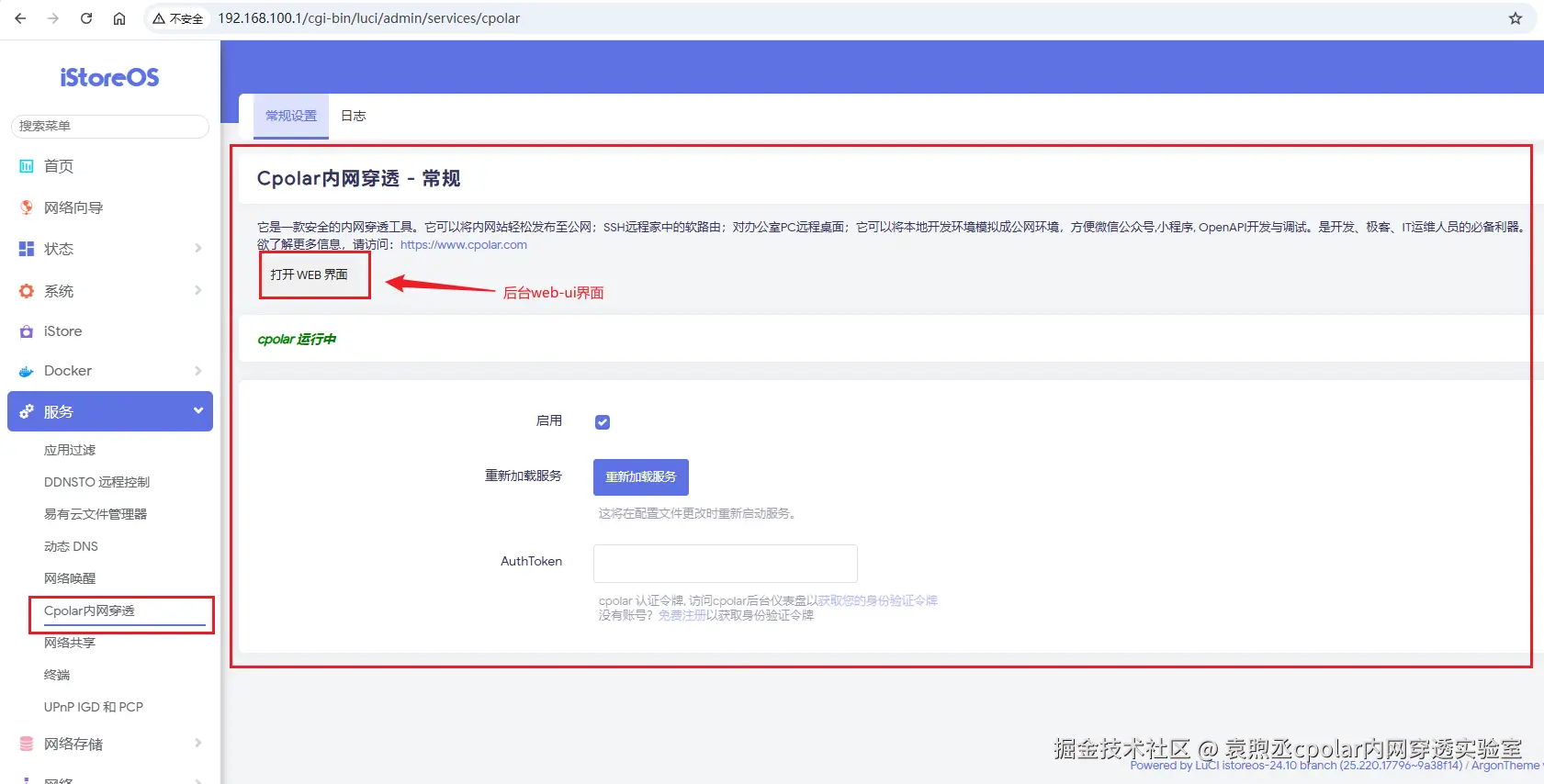Click the 网络向导 wizard icon
This screenshot has width=1544, height=784.
27,207
